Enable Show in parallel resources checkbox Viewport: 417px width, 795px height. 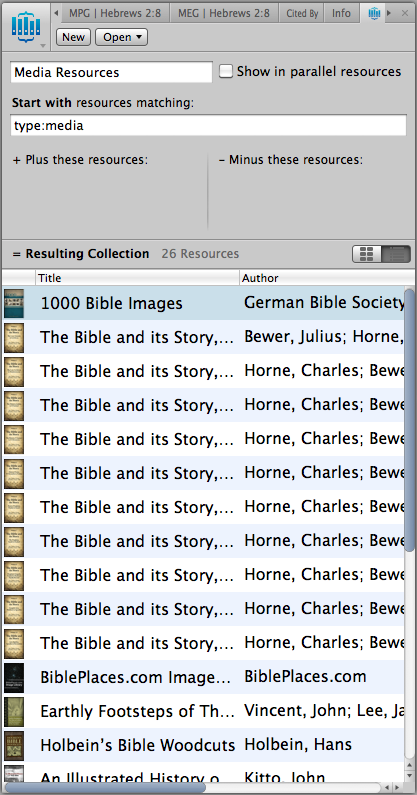coord(226,71)
